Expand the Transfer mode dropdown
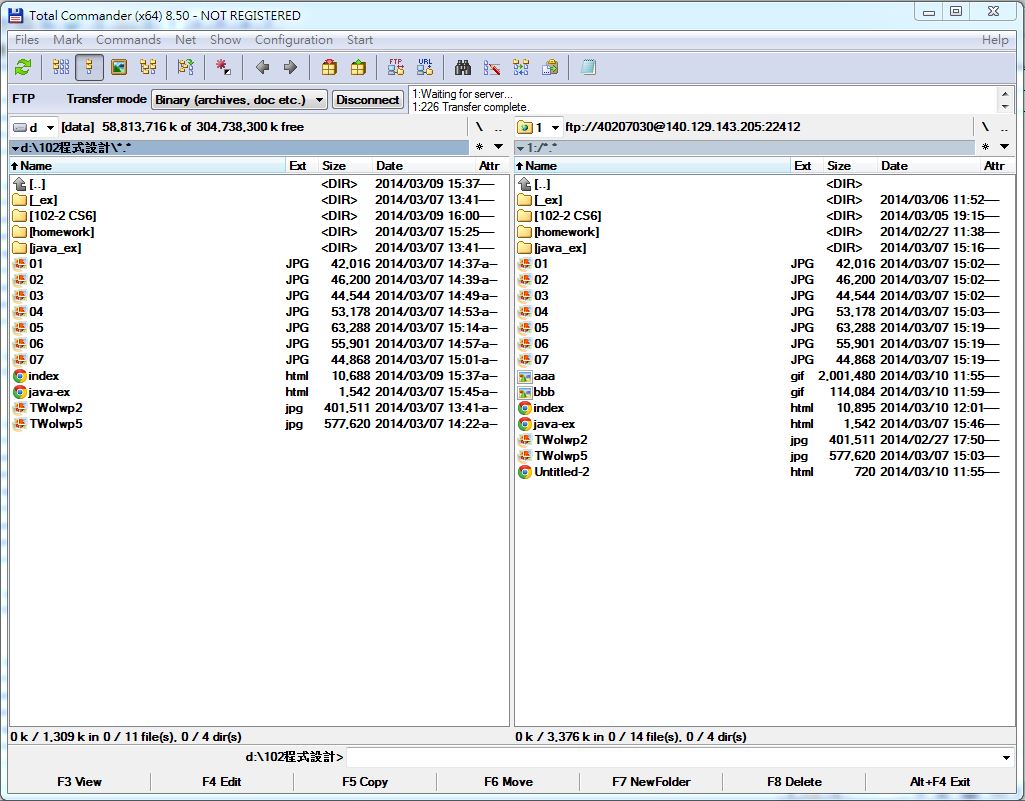 239,99
